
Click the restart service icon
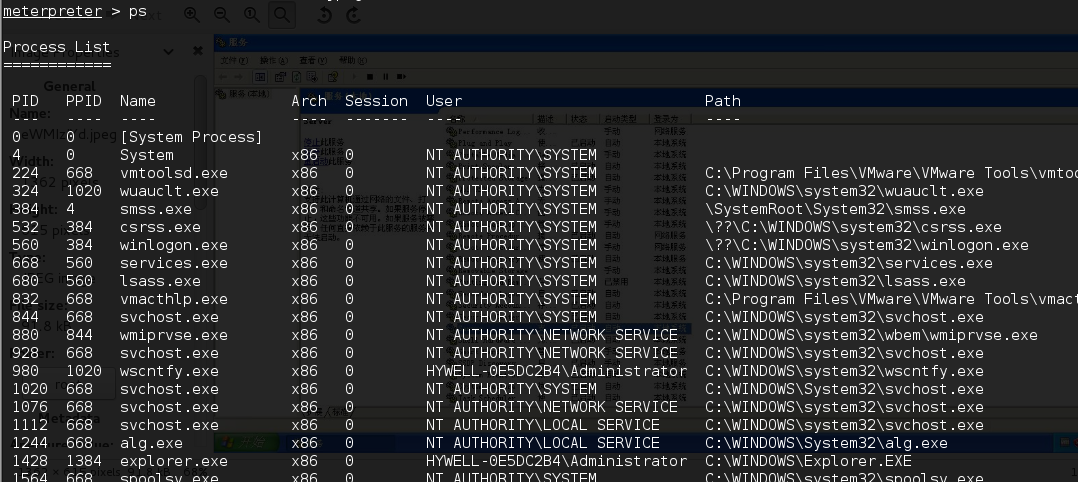point(402,76)
